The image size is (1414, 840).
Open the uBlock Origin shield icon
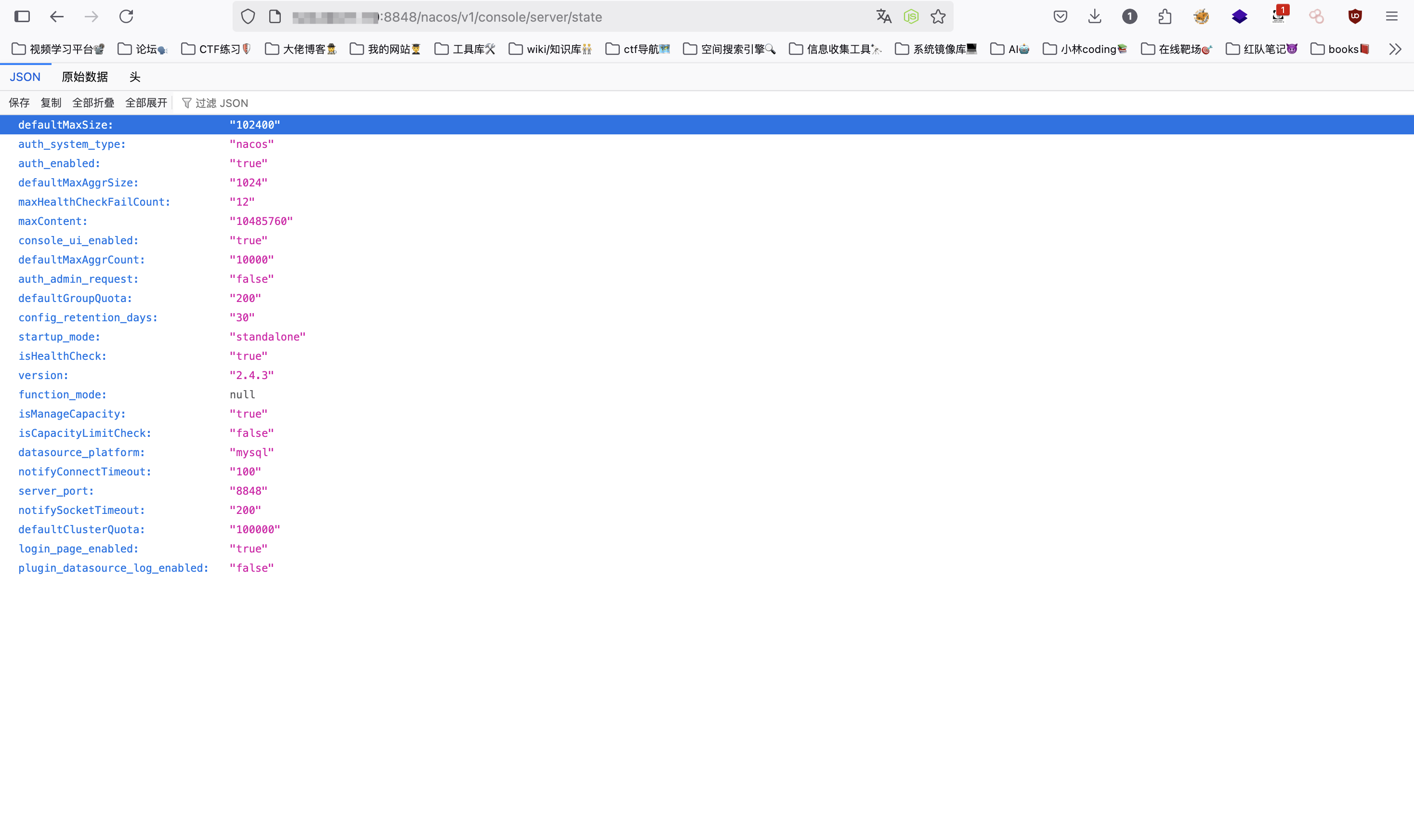(x=1354, y=16)
